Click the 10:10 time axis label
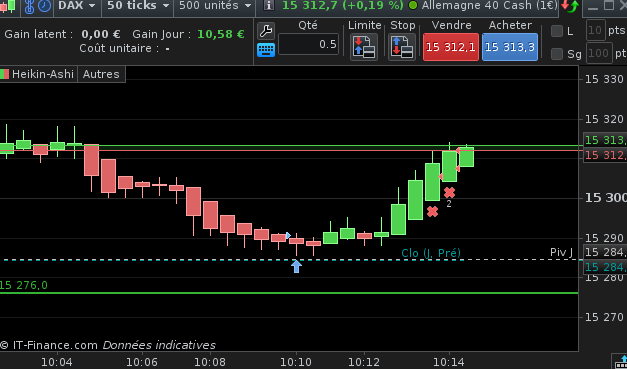The width and height of the screenshot is (627, 369). 296,363
